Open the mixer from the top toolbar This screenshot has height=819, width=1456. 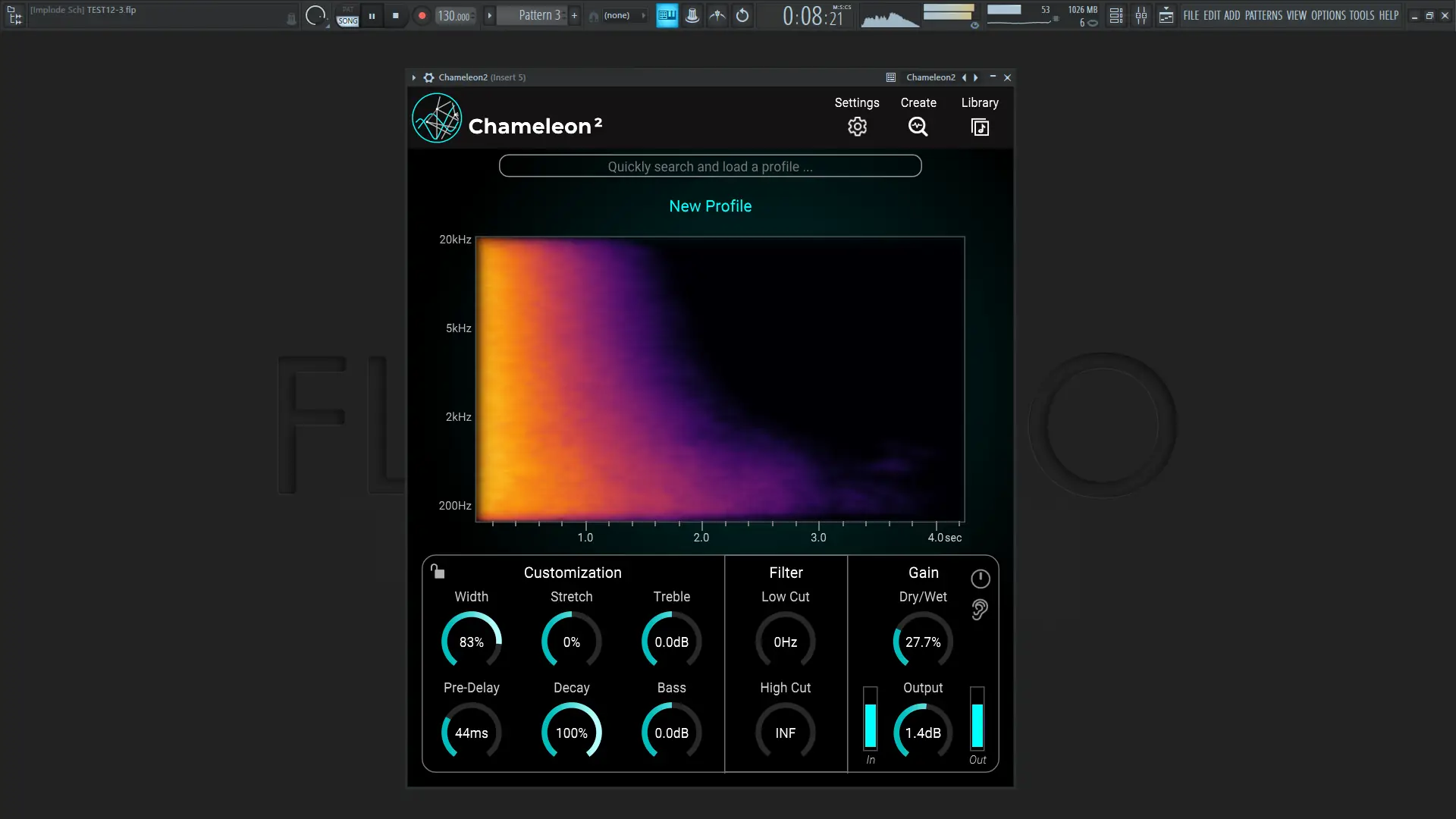pyautogui.click(x=1141, y=15)
